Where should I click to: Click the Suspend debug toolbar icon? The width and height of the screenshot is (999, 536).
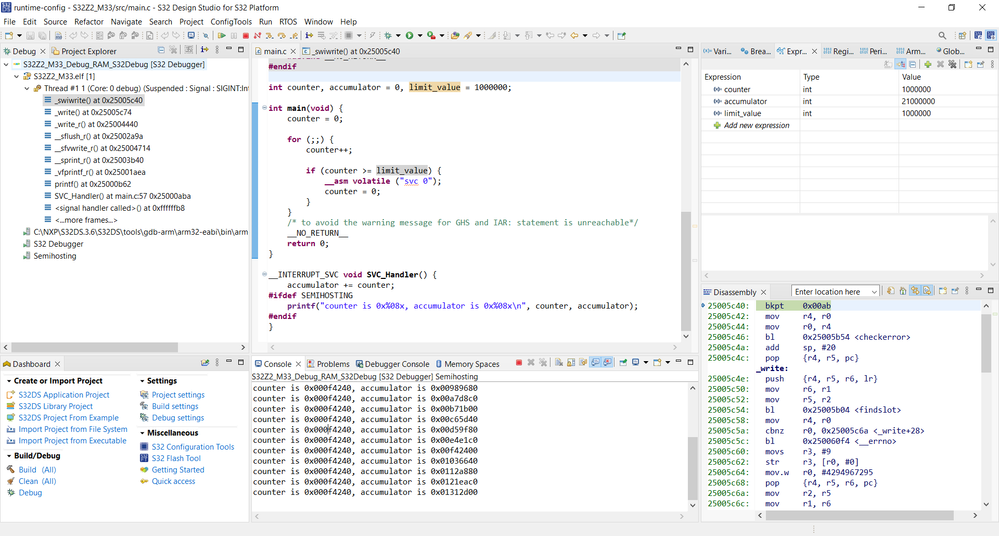coord(233,36)
